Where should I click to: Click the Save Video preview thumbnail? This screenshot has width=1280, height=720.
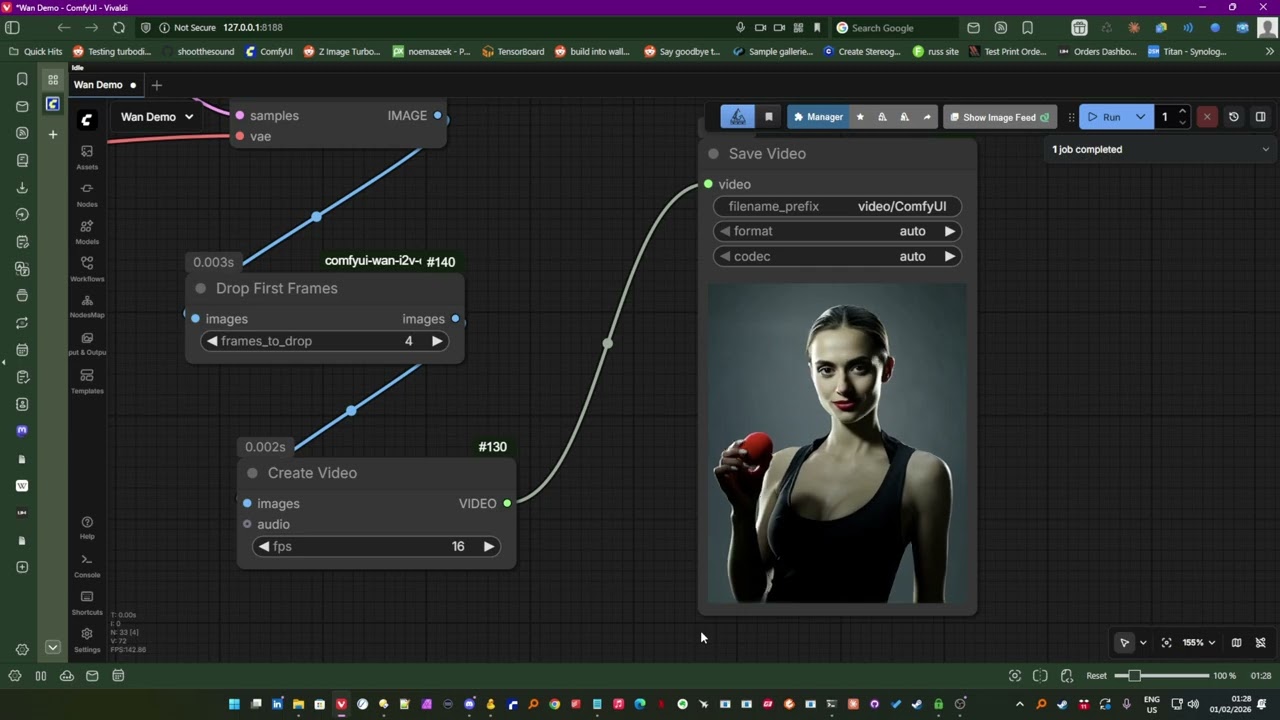pos(837,444)
